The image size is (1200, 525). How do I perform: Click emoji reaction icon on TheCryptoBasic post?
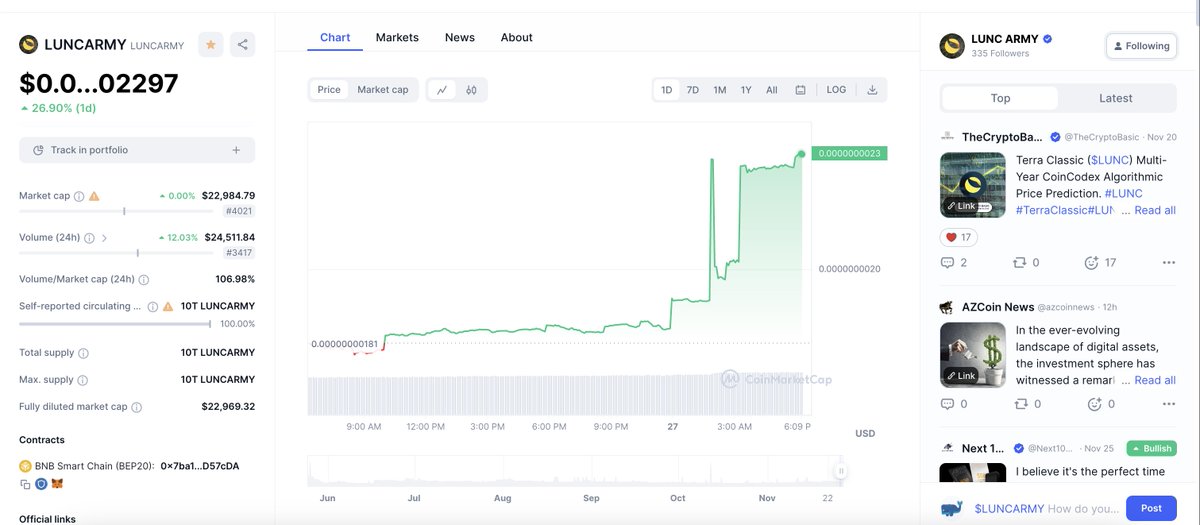[1092, 263]
